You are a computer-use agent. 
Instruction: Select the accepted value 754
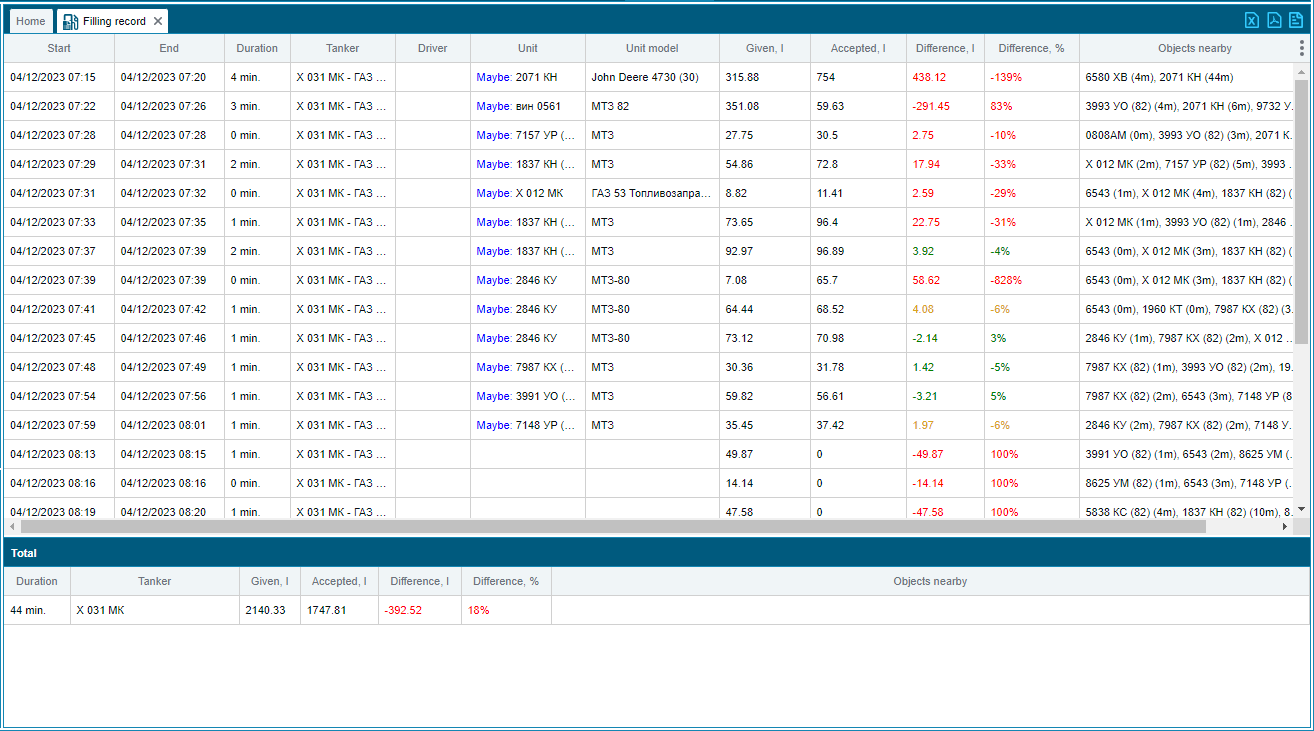pyautogui.click(x=826, y=77)
